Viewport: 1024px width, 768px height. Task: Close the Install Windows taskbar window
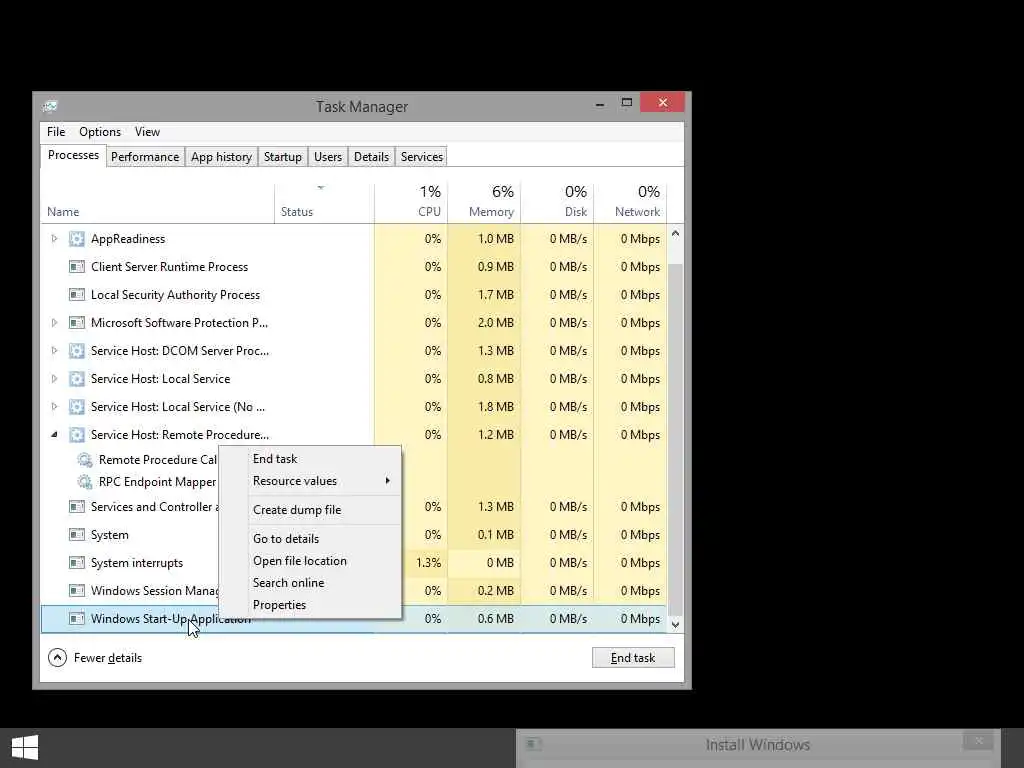pos(978,741)
